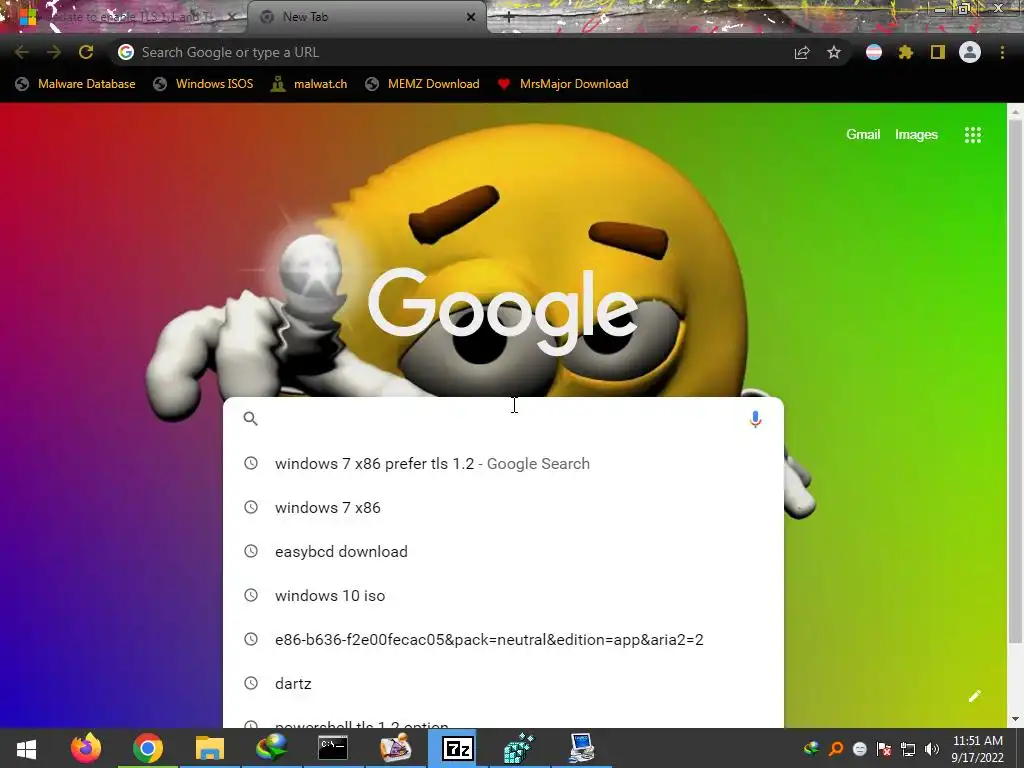
Task: Open 7-Zip from the taskbar
Action: pos(457,748)
